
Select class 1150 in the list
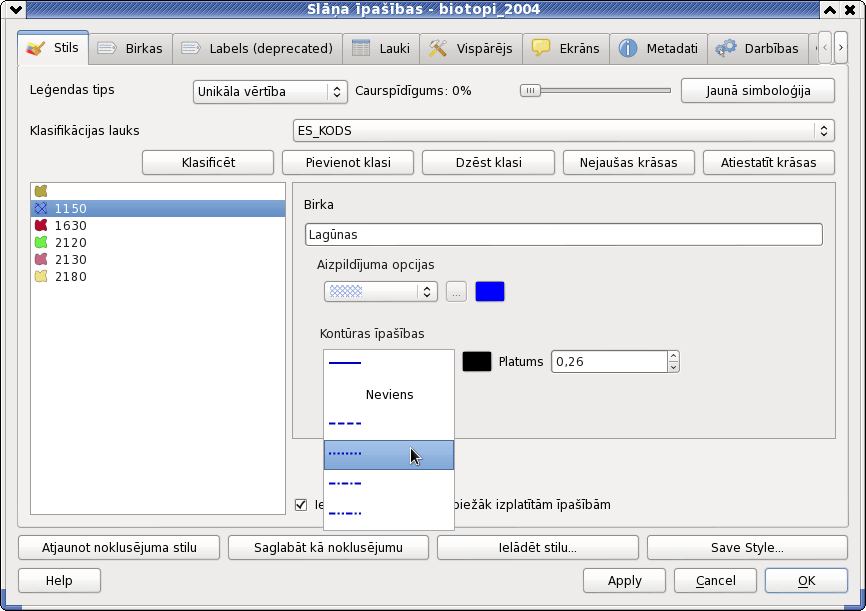(158, 208)
